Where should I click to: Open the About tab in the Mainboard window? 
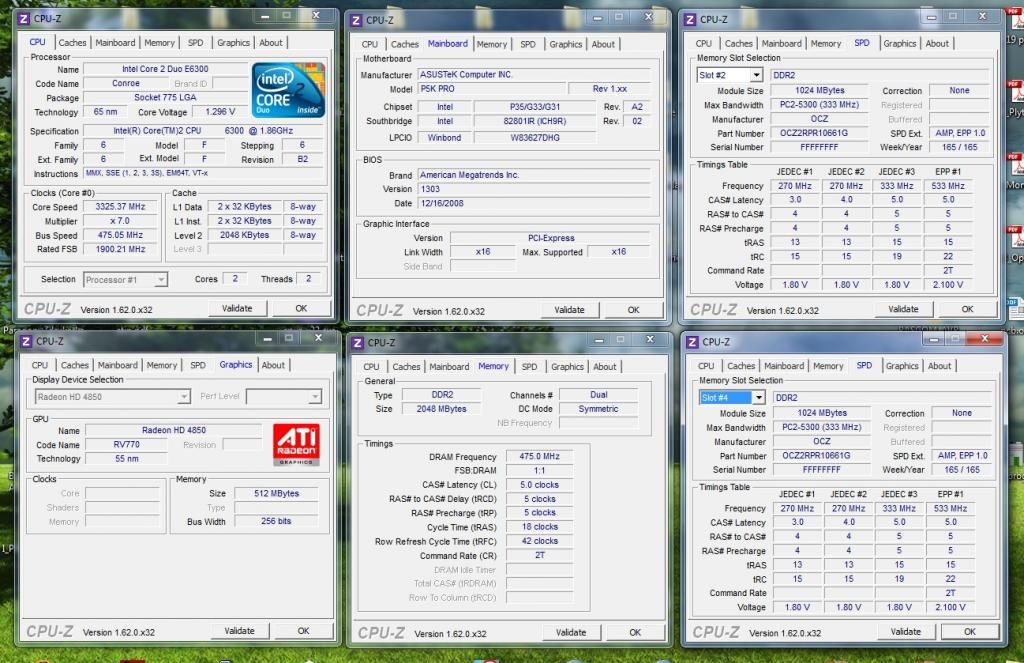pos(604,44)
